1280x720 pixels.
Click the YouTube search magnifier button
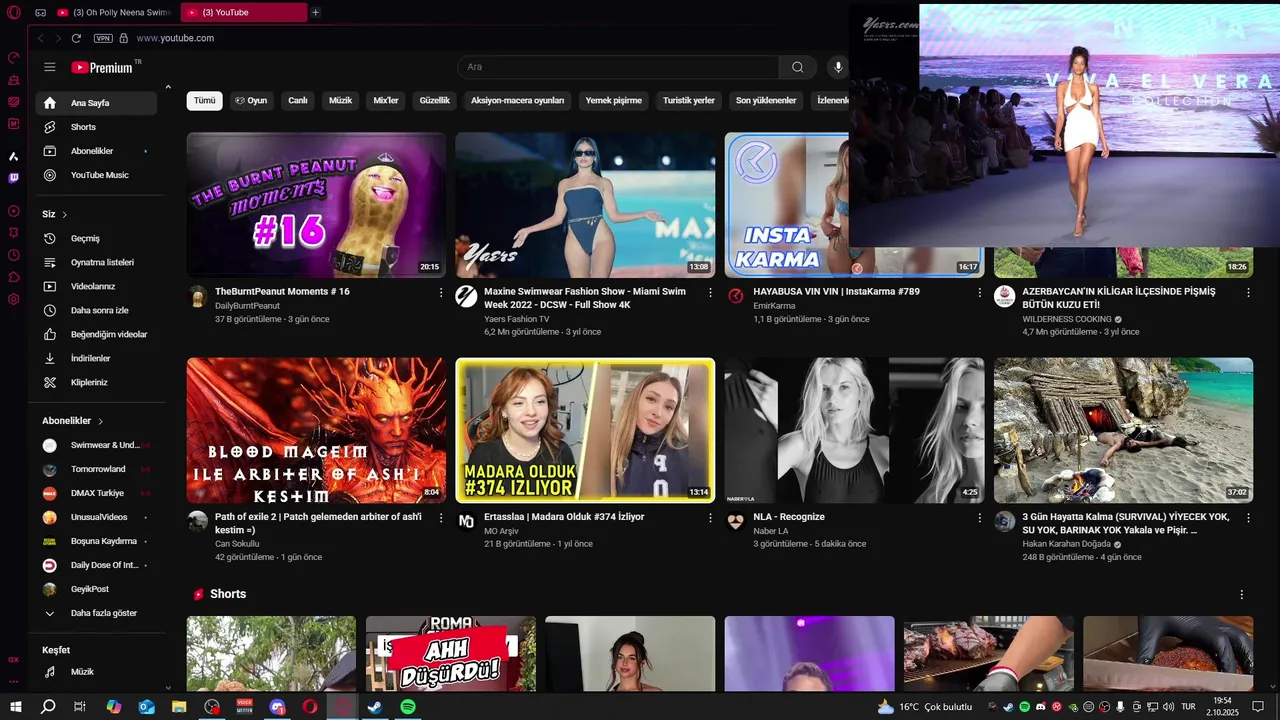(797, 67)
